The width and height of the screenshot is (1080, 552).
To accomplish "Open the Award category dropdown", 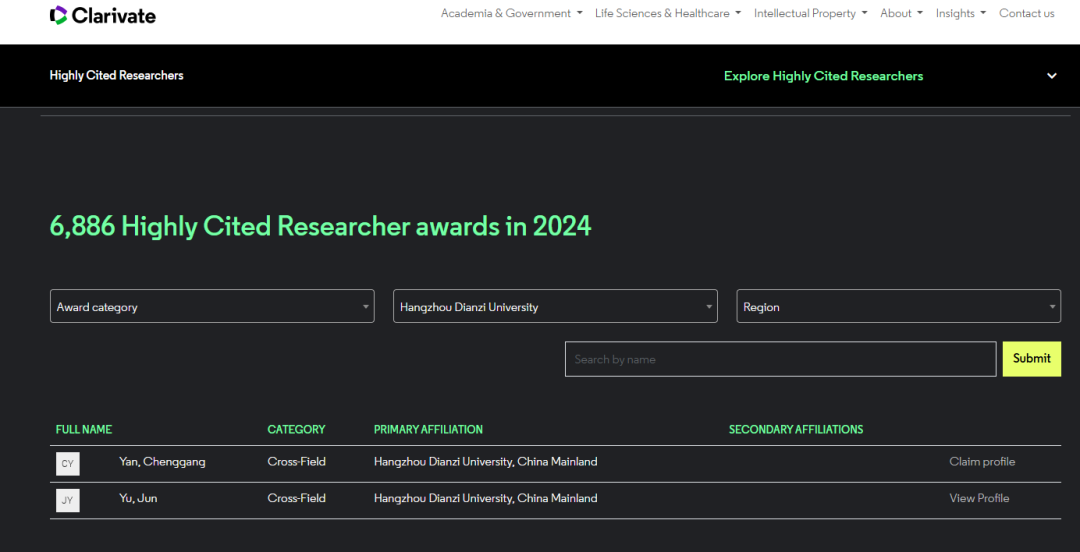I will tap(212, 306).
